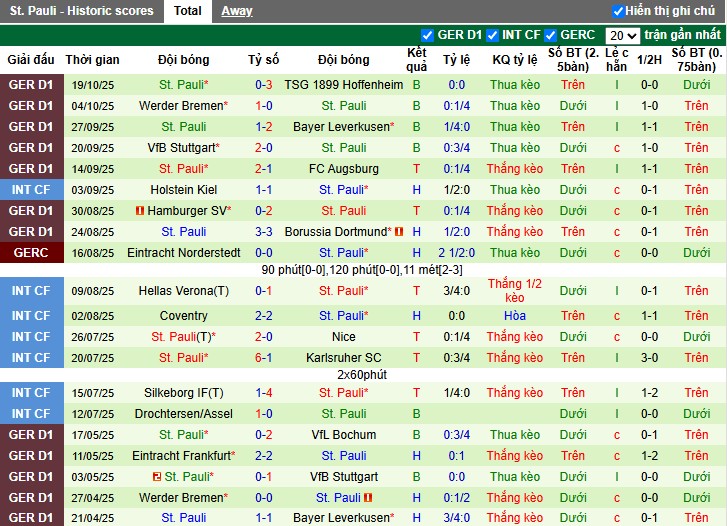Click the 6-1 score against Karlsruher SC

(264, 358)
